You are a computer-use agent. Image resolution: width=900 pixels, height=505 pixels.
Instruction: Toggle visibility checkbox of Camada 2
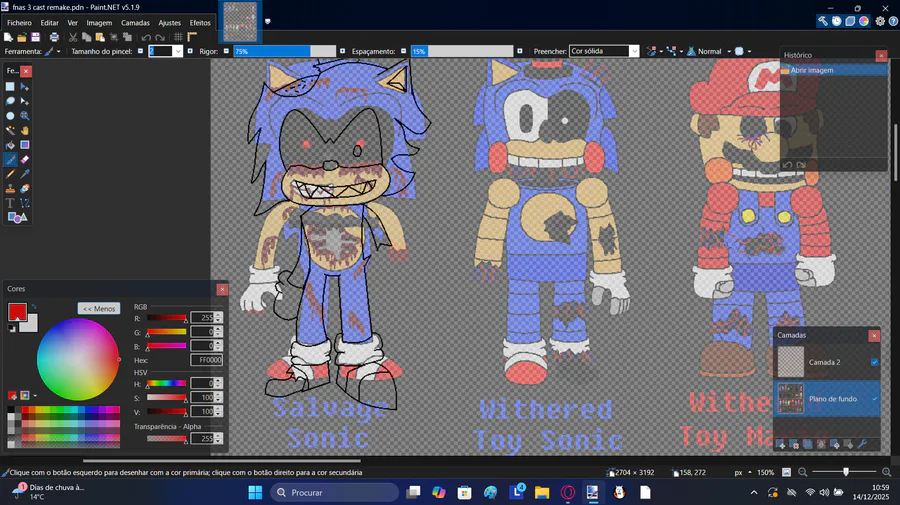tap(874, 362)
